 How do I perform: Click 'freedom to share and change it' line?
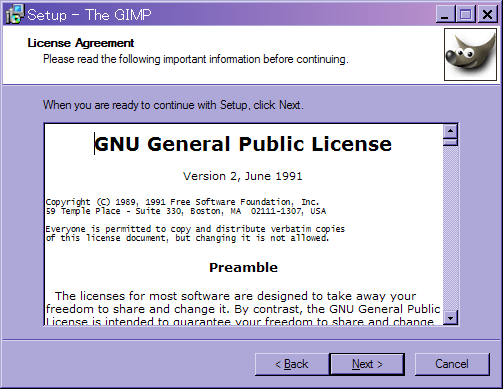tap(243, 309)
